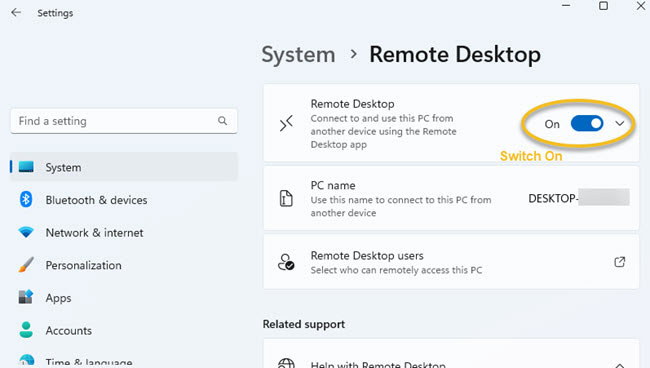The image size is (650, 368).
Task: Click the 'On' label beside the toggle
Action: pyautogui.click(x=552, y=124)
